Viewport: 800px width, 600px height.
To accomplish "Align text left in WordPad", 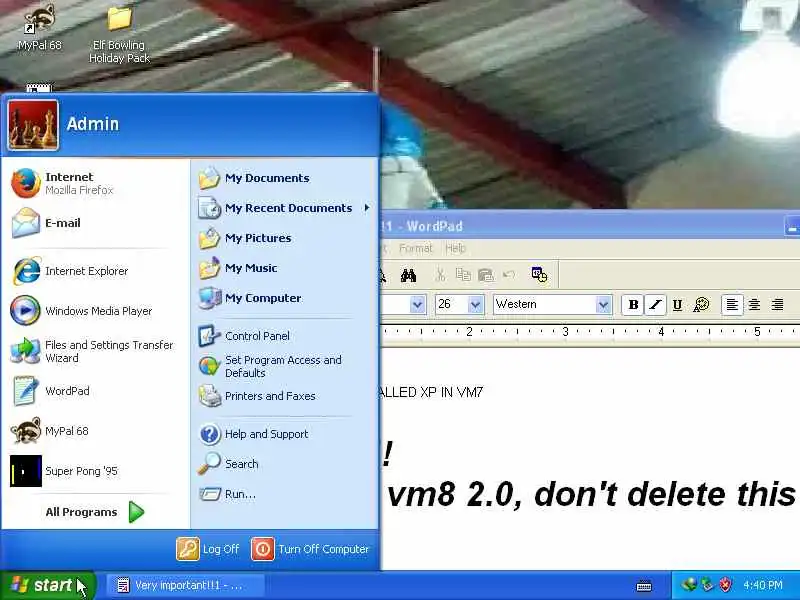I will tap(732, 305).
